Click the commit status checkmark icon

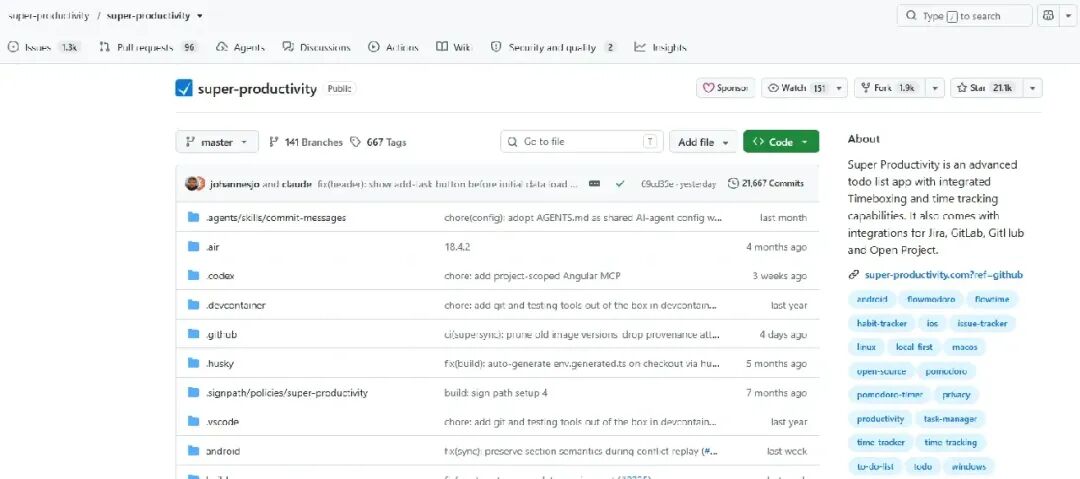[x=620, y=184]
